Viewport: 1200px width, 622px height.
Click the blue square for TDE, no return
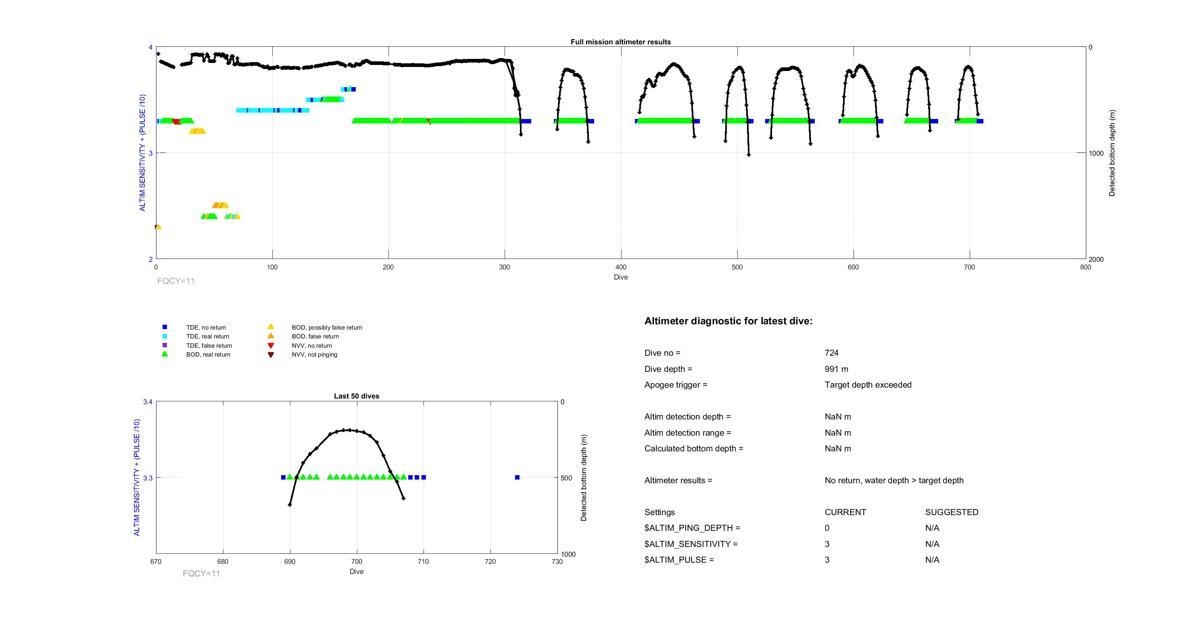(x=165, y=327)
